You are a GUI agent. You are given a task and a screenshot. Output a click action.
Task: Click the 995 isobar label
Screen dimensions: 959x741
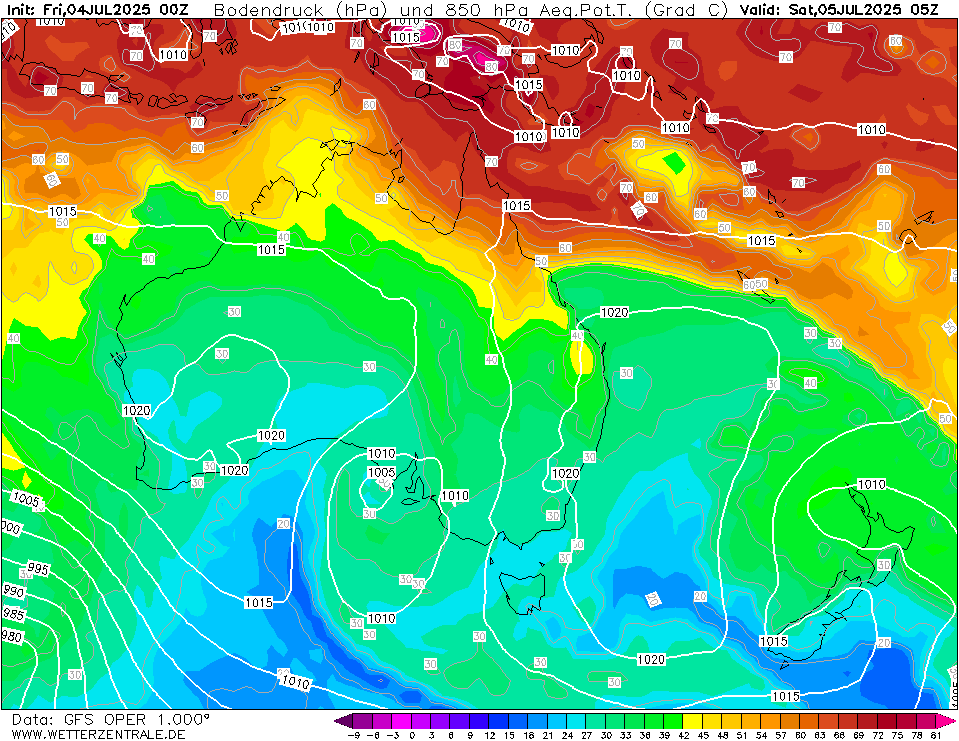click(x=38, y=569)
